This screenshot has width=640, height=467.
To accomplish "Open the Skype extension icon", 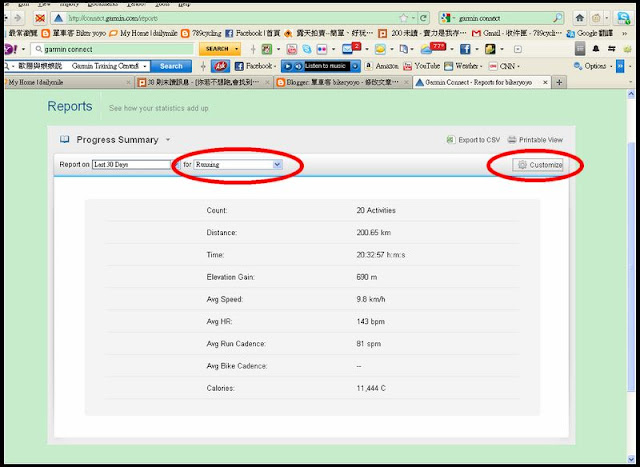I will tap(623, 18).
